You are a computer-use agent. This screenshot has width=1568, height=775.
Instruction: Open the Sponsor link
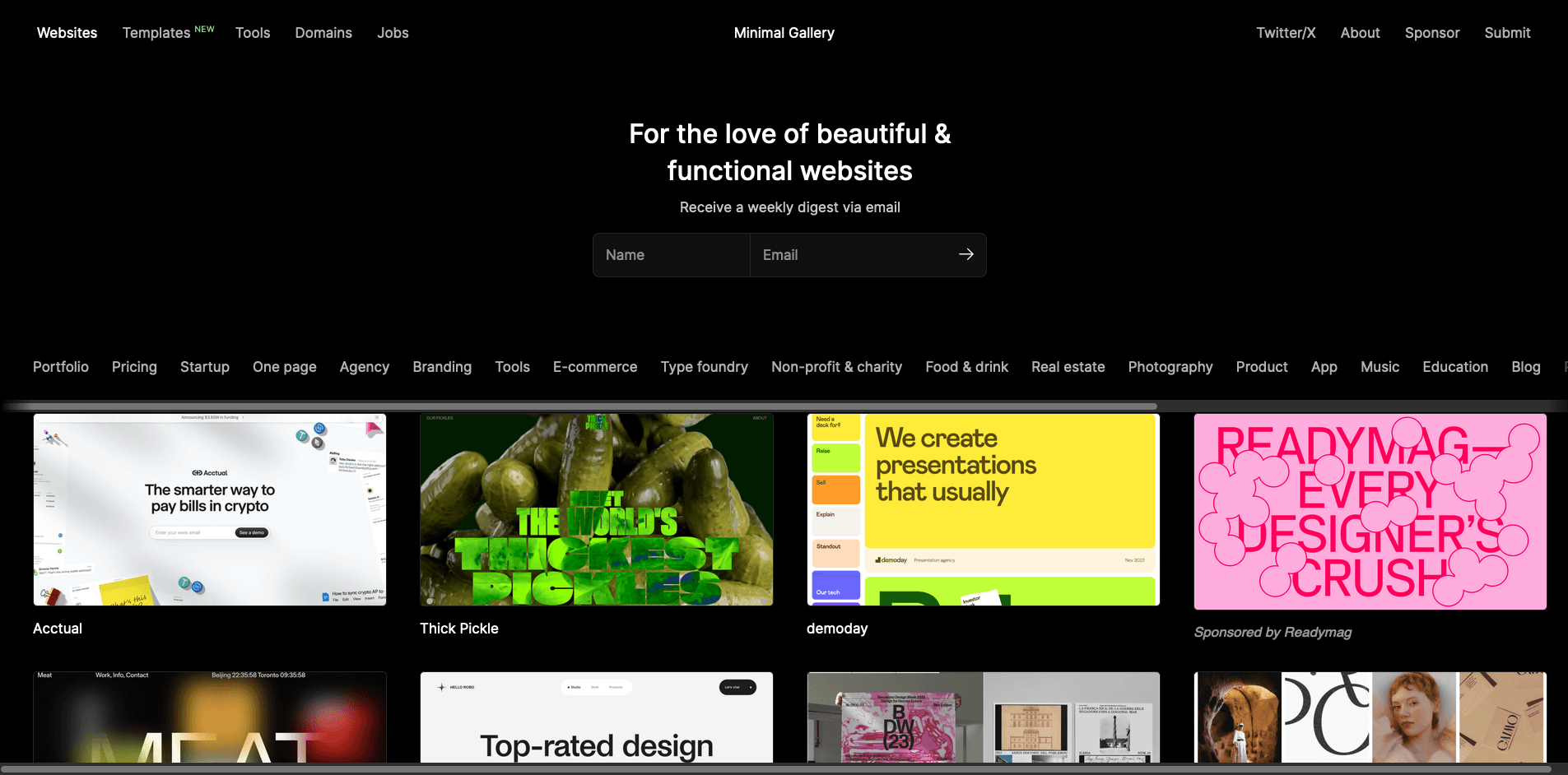tap(1432, 33)
